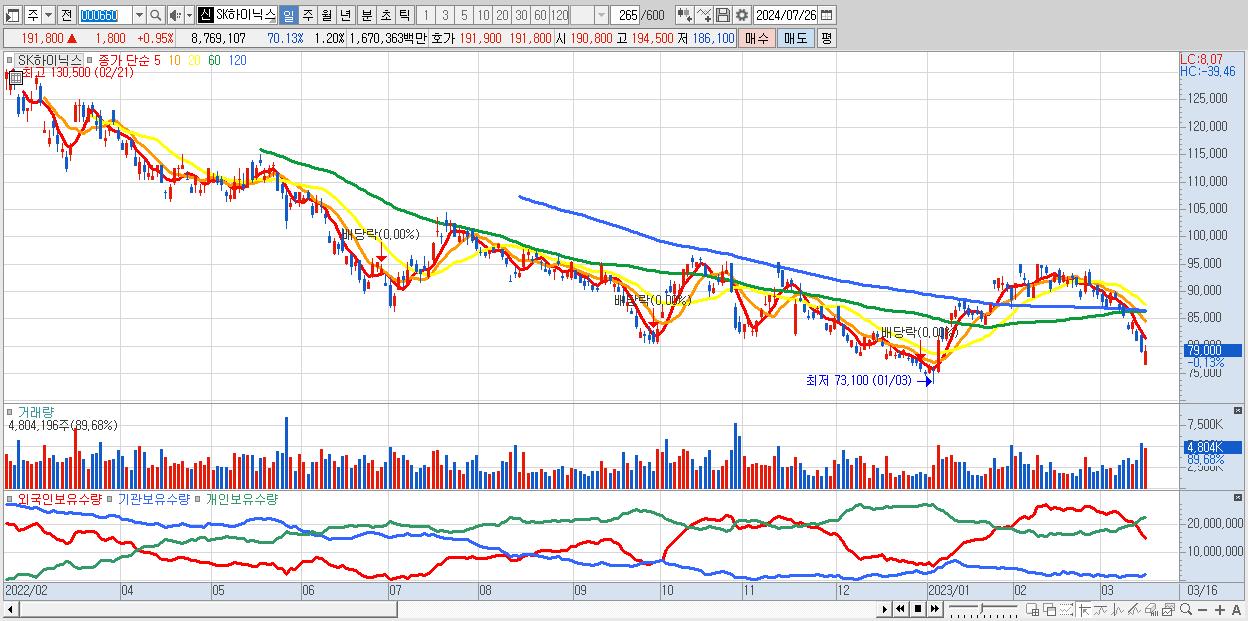1248x621 pixels.
Task: Click the date field 2024/07/26
Action: pyautogui.click(x=785, y=15)
